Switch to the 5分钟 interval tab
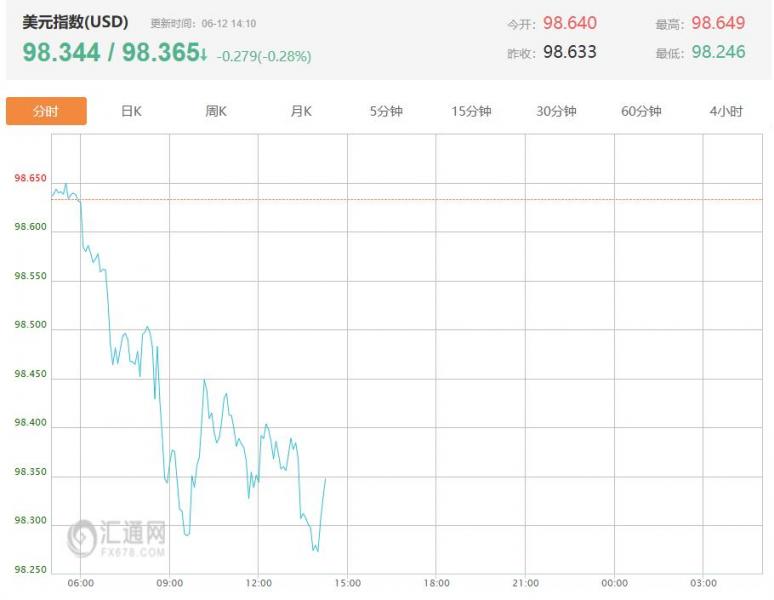The height and width of the screenshot is (600, 774). (x=386, y=111)
